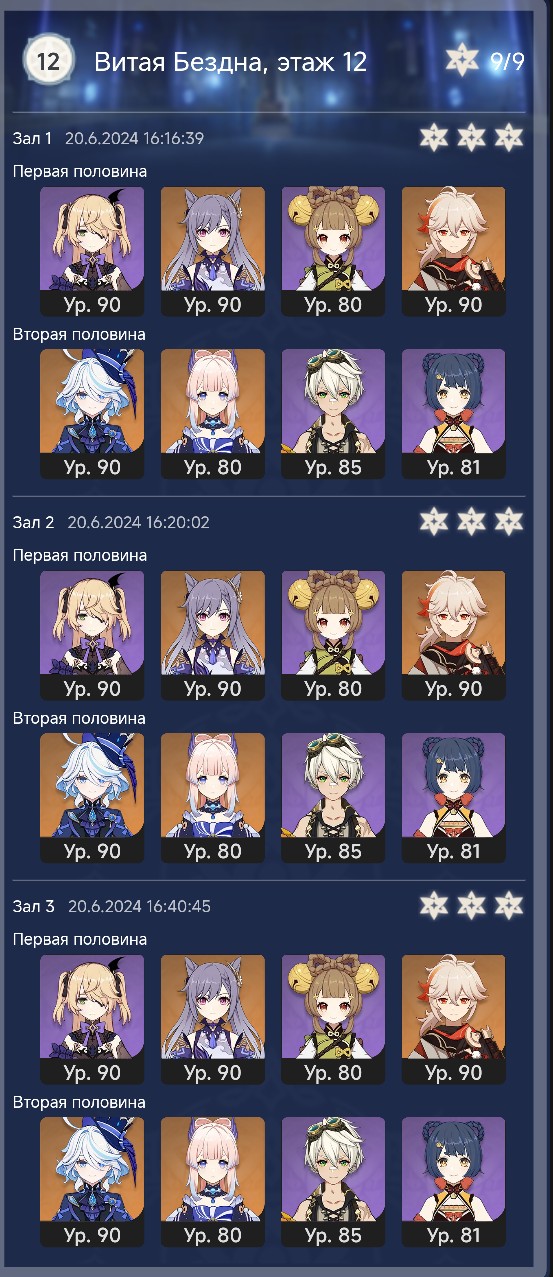
Task: Click the first star of Зал 1
Action: point(434,137)
